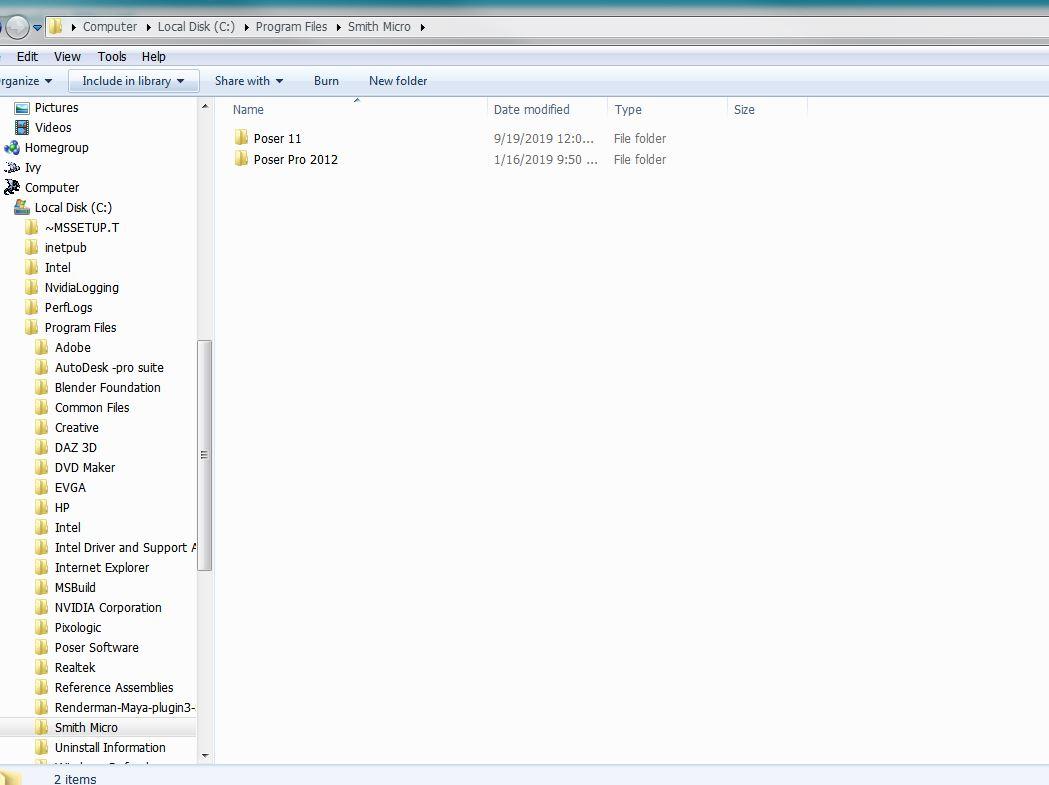Screen dimensions: 1049x785
Task: Click the NVIDIA Corporation folder icon
Action: pos(41,607)
